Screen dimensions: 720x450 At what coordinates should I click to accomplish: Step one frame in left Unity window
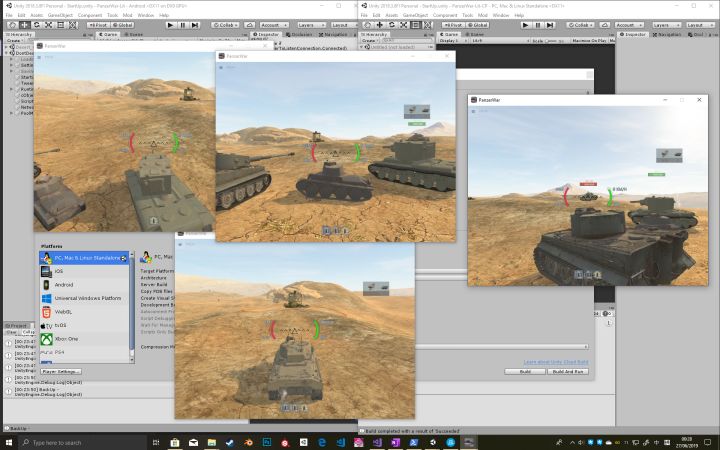[x=195, y=25]
